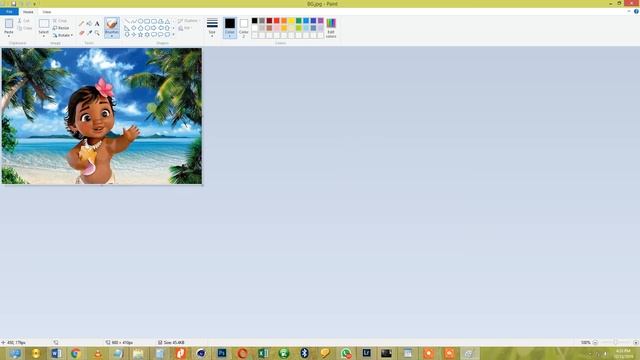The height and width of the screenshot is (360, 640).
Task: Choose the Curve shape
Action: coord(133,21)
